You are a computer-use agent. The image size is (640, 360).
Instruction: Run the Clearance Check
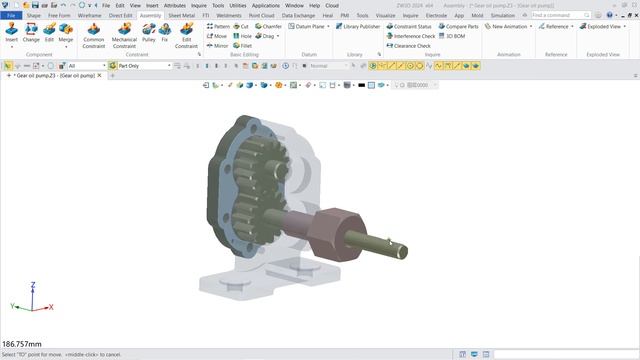point(409,46)
